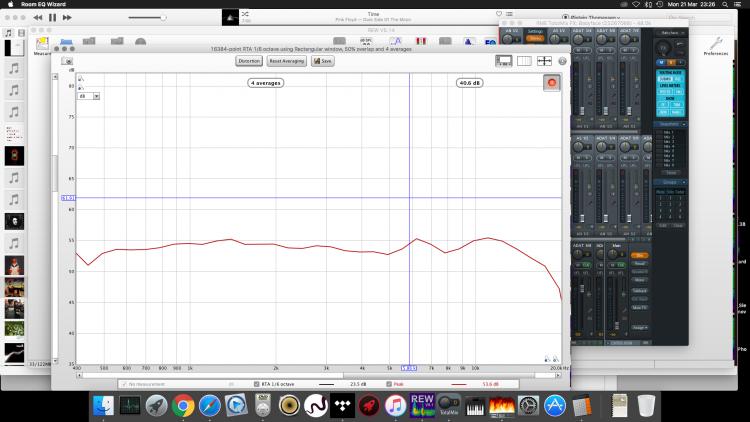Open the REW Preferences wrench icon
This screenshot has width=750, height=422.
716,45
